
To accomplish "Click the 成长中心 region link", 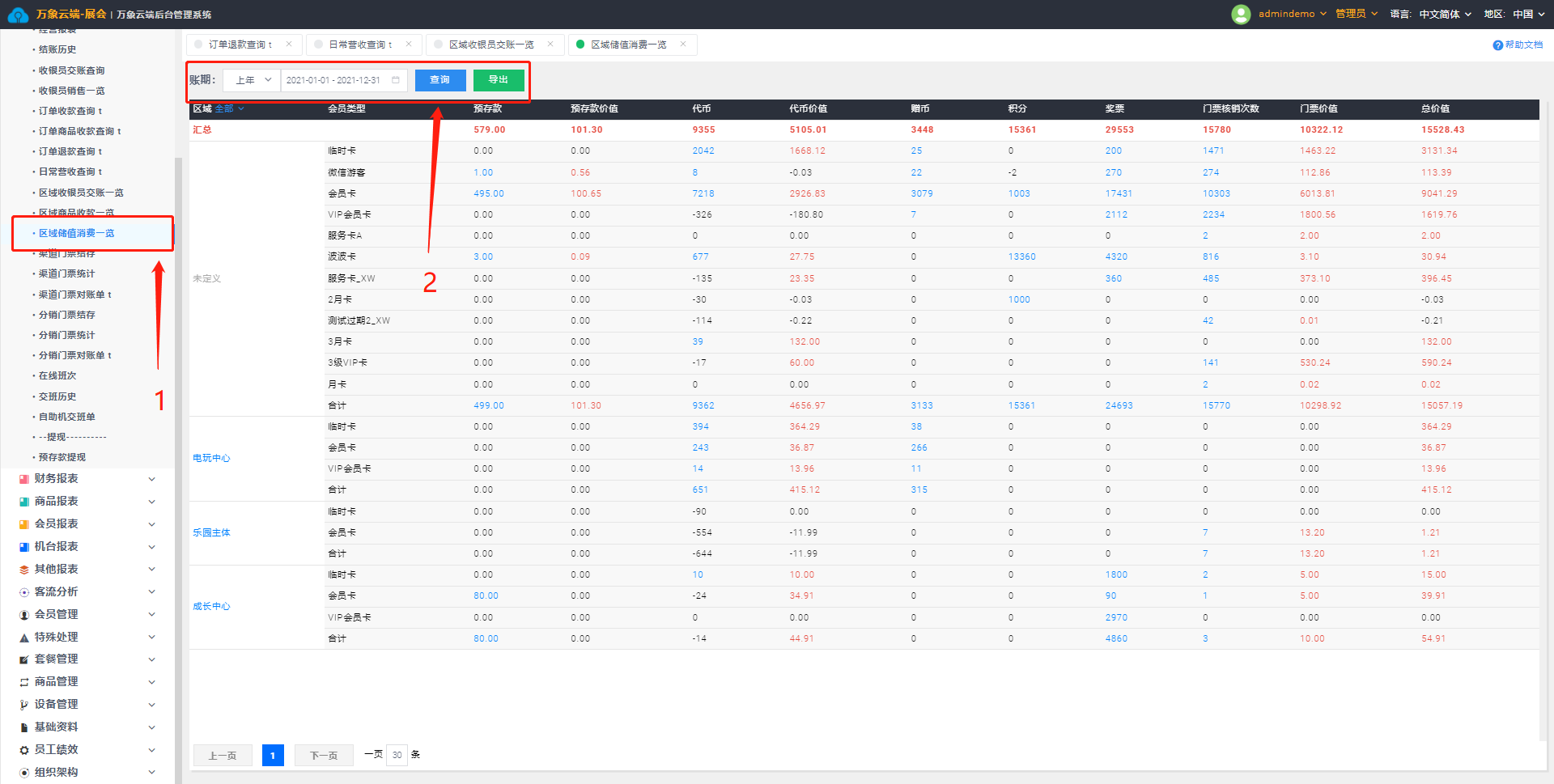I will coord(211,606).
